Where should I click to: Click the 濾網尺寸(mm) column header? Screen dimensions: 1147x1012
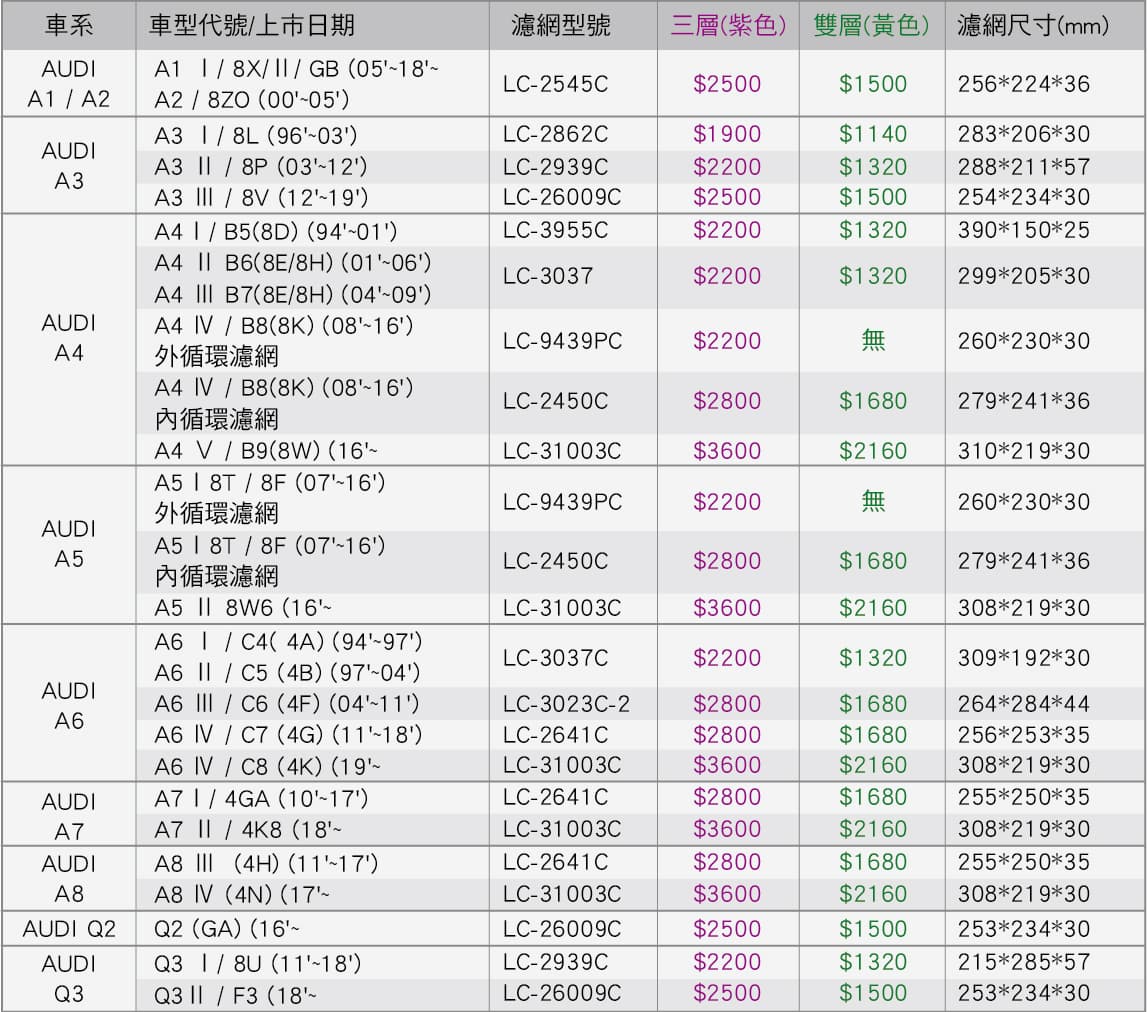(x=1033, y=26)
